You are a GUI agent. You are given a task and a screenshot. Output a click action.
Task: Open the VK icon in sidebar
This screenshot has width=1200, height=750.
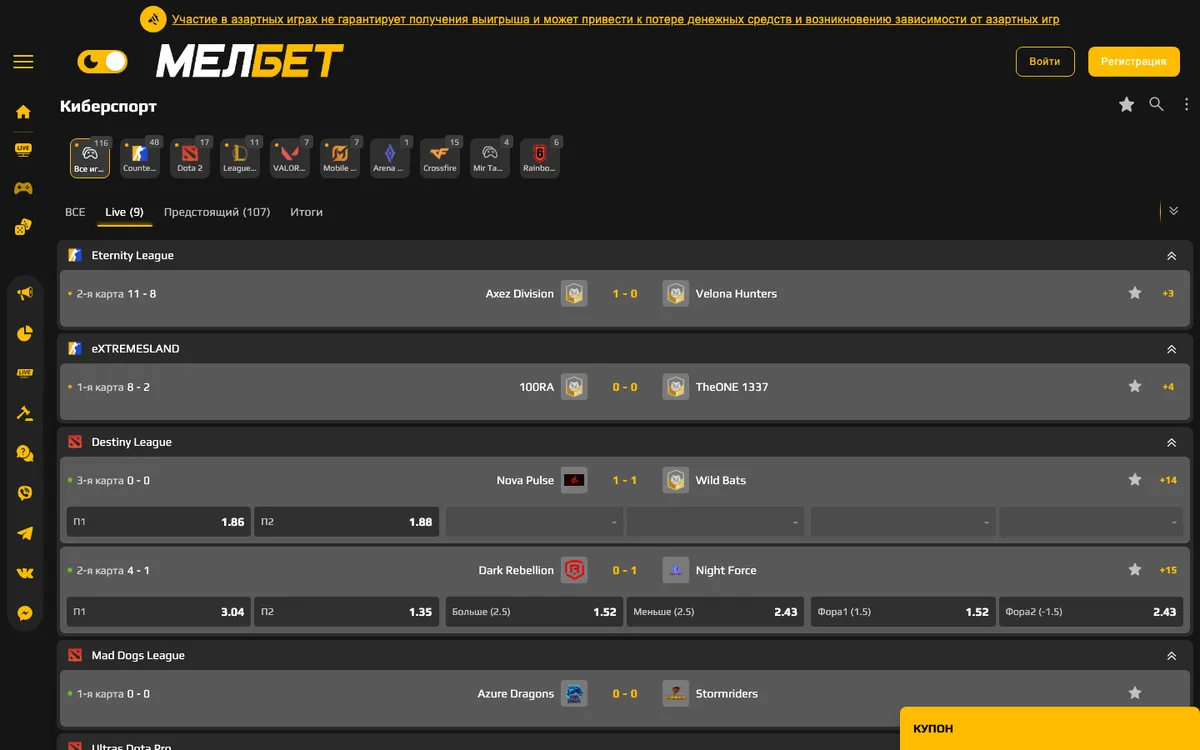coord(25,573)
